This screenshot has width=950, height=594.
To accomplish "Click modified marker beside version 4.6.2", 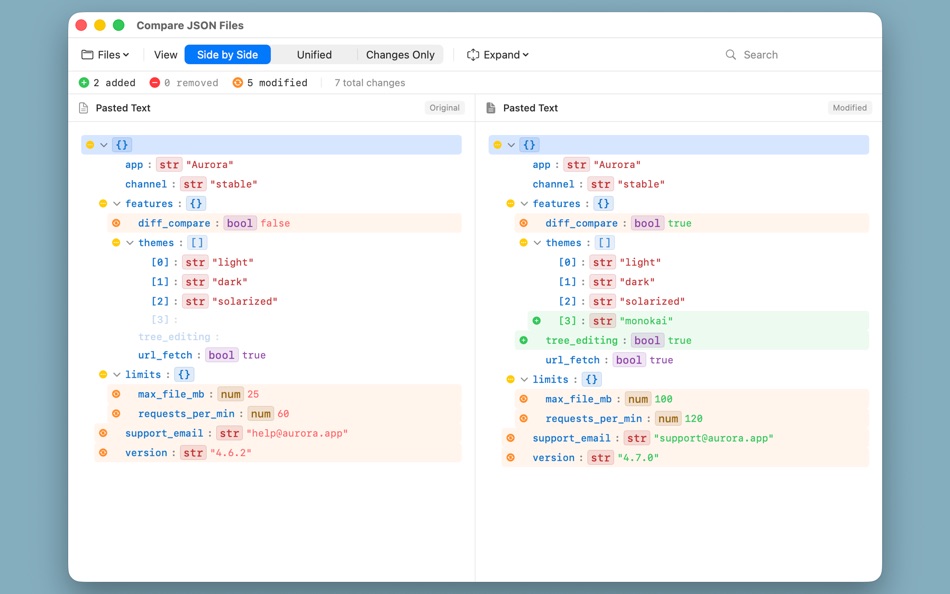I will 103,452.
